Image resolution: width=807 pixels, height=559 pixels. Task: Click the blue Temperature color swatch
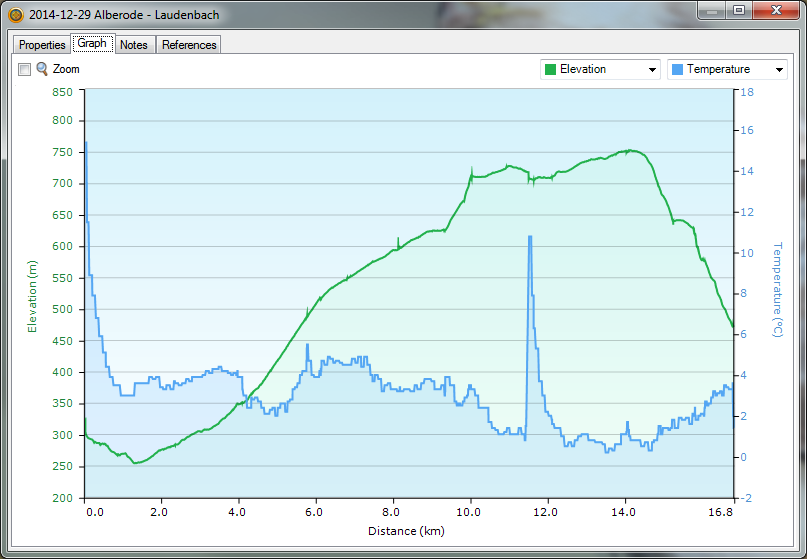pos(677,69)
